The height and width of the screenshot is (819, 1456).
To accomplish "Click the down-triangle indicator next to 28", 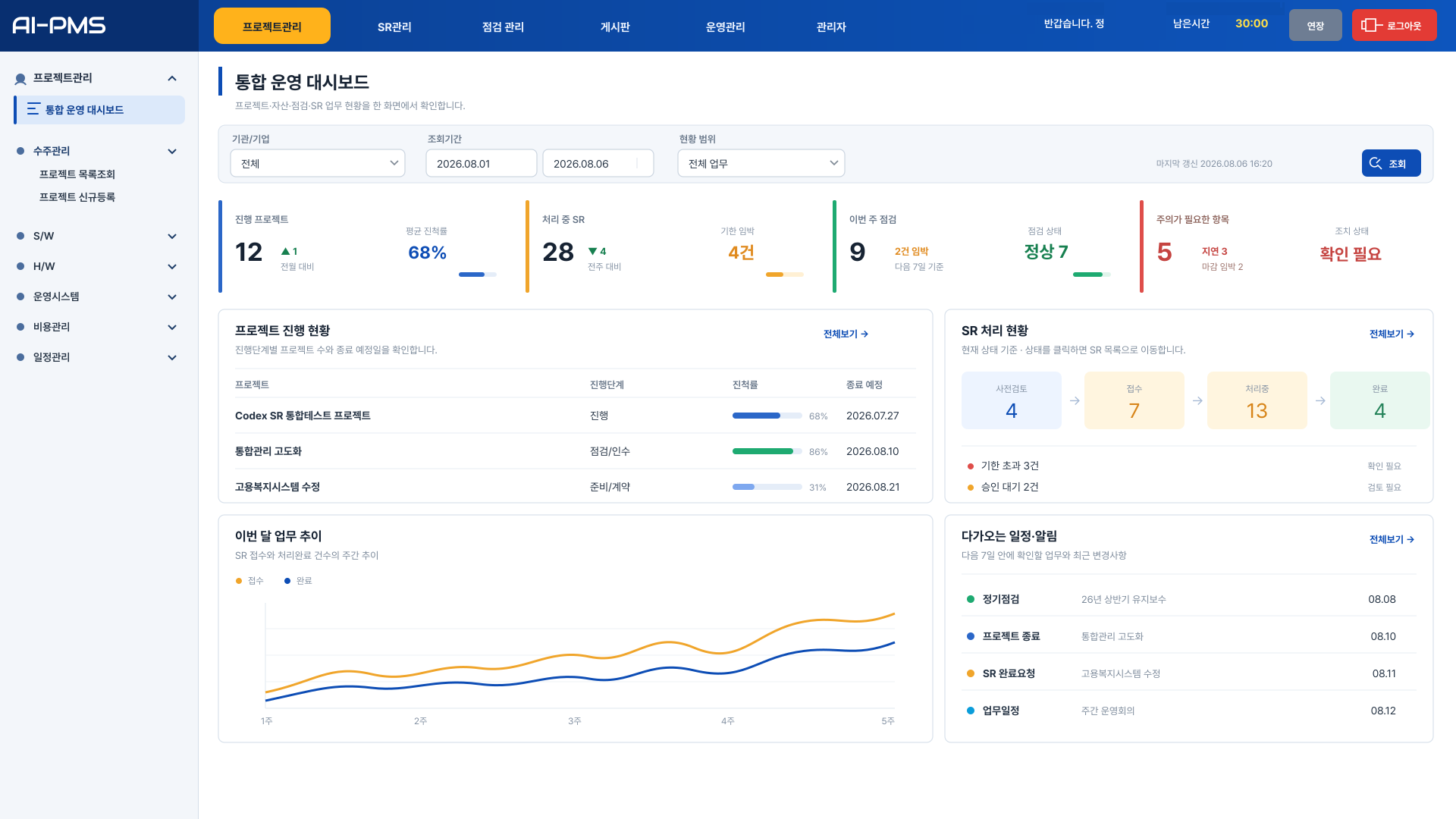I will pyautogui.click(x=592, y=251).
